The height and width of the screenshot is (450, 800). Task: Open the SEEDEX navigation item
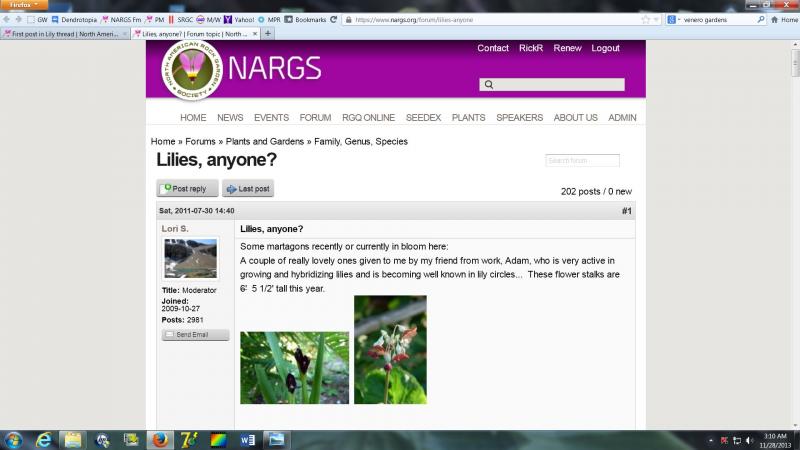pyautogui.click(x=423, y=117)
